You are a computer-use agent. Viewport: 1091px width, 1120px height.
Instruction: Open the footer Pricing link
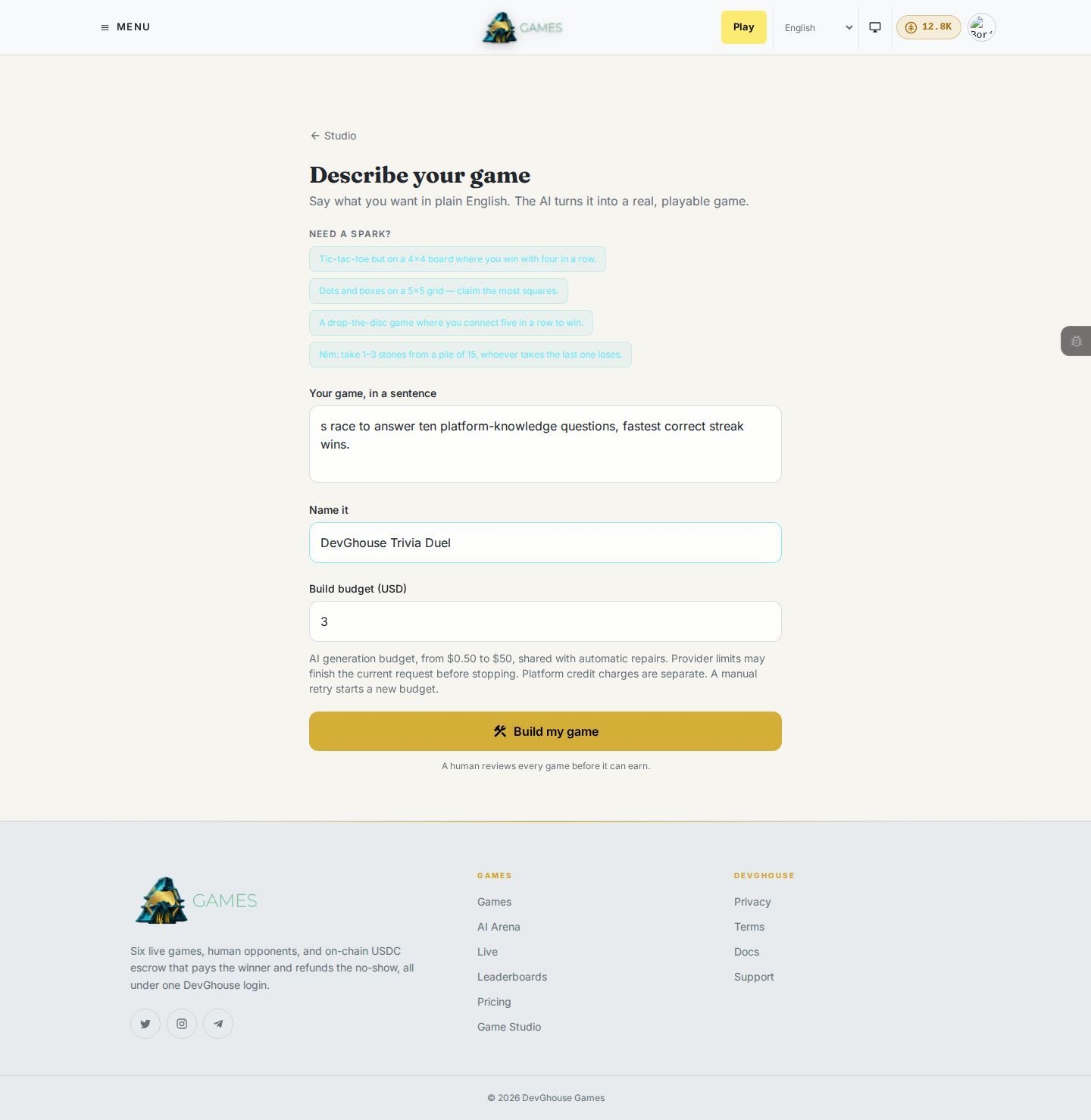(494, 1002)
